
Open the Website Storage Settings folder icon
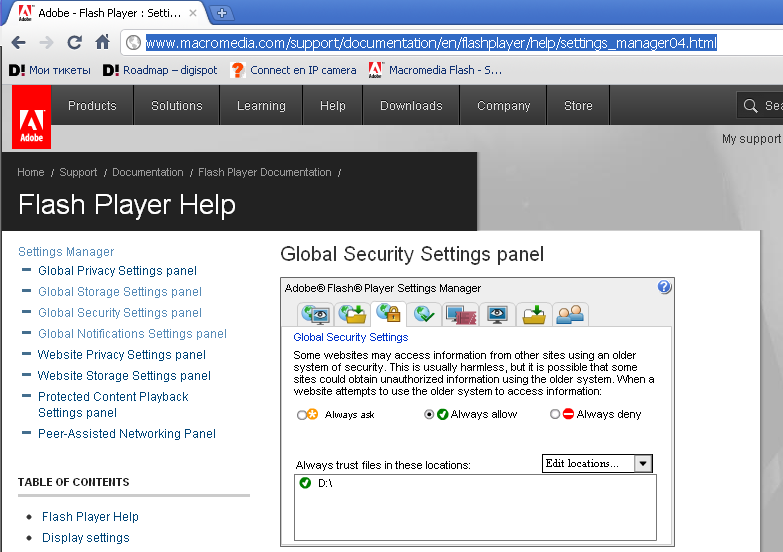pos(534,315)
